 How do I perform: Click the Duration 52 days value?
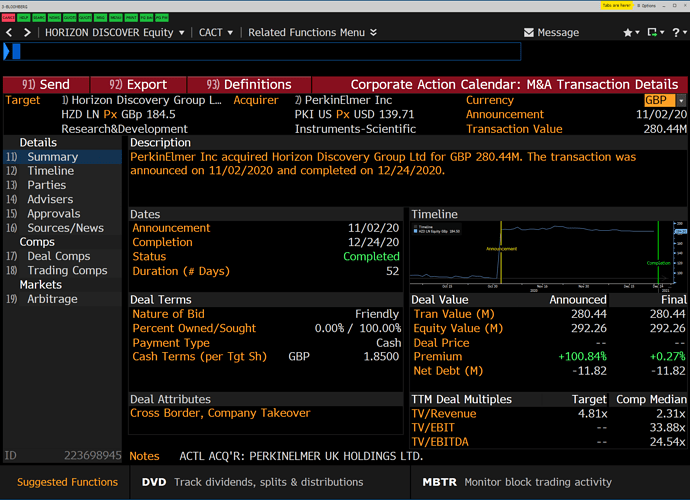click(x=393, y=271)
